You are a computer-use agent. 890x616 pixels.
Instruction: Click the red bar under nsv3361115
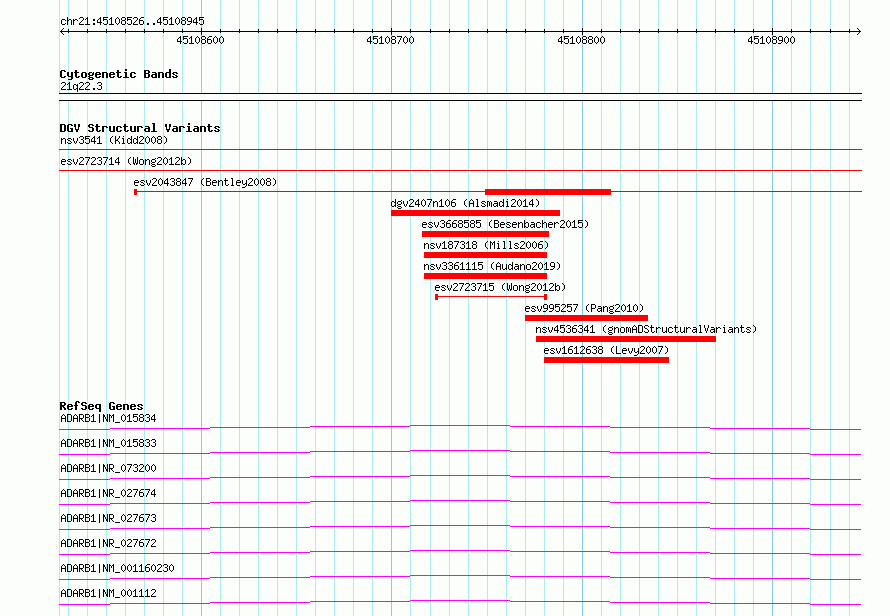pyautogui.click(x=485, y=276)
